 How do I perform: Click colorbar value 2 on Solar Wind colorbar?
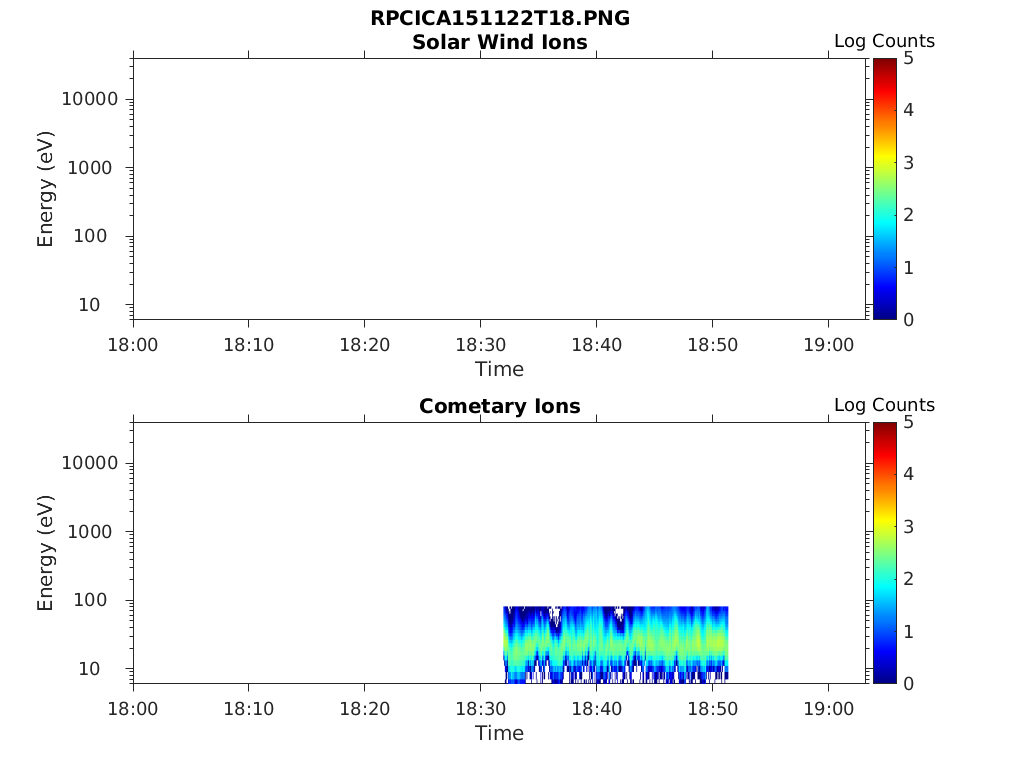coord(908,215)
